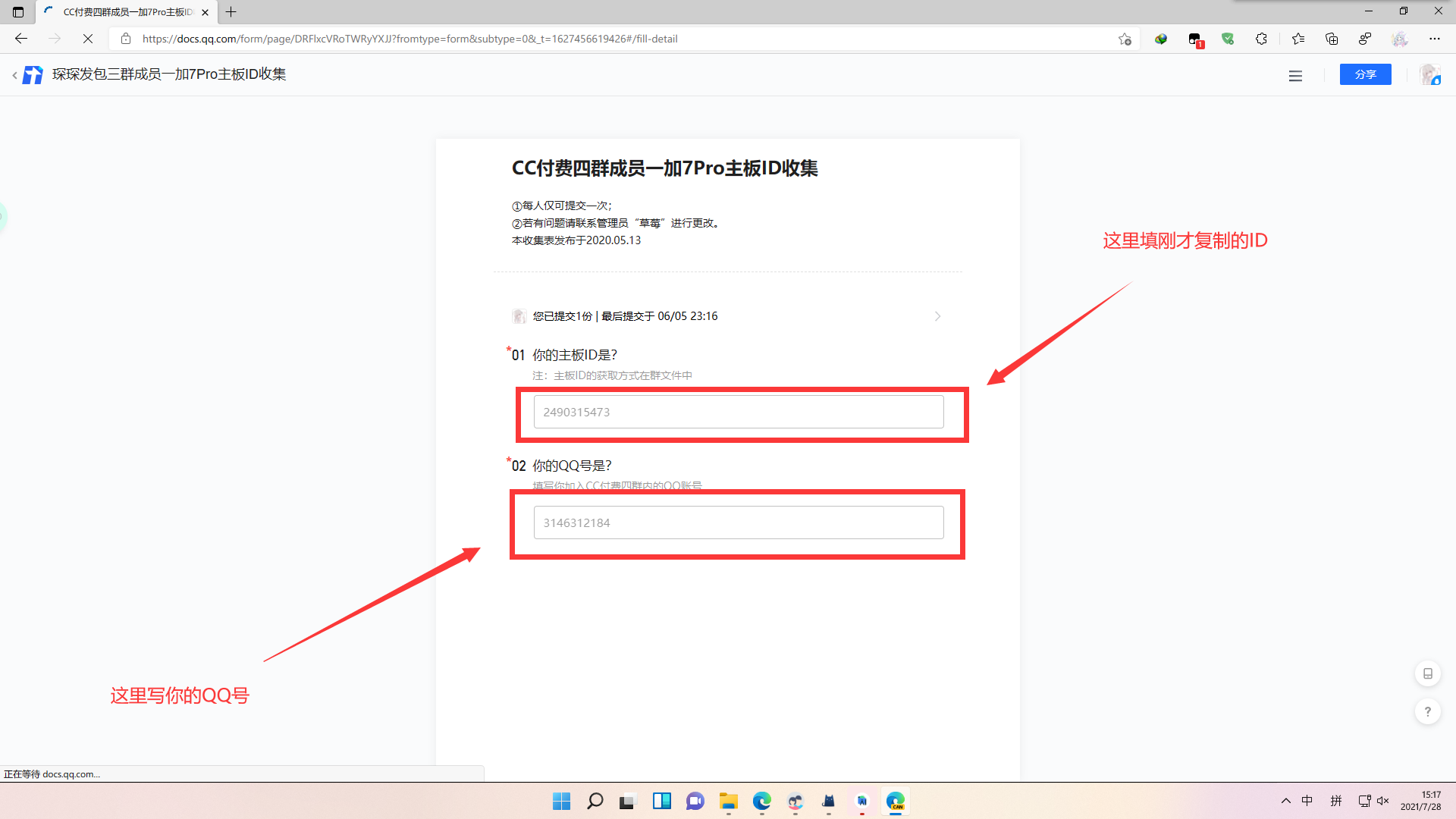The width and height of the screenshot is (1456, 819).
Task: Open the Extensions puzzle icon
Action: (1261, 39)
